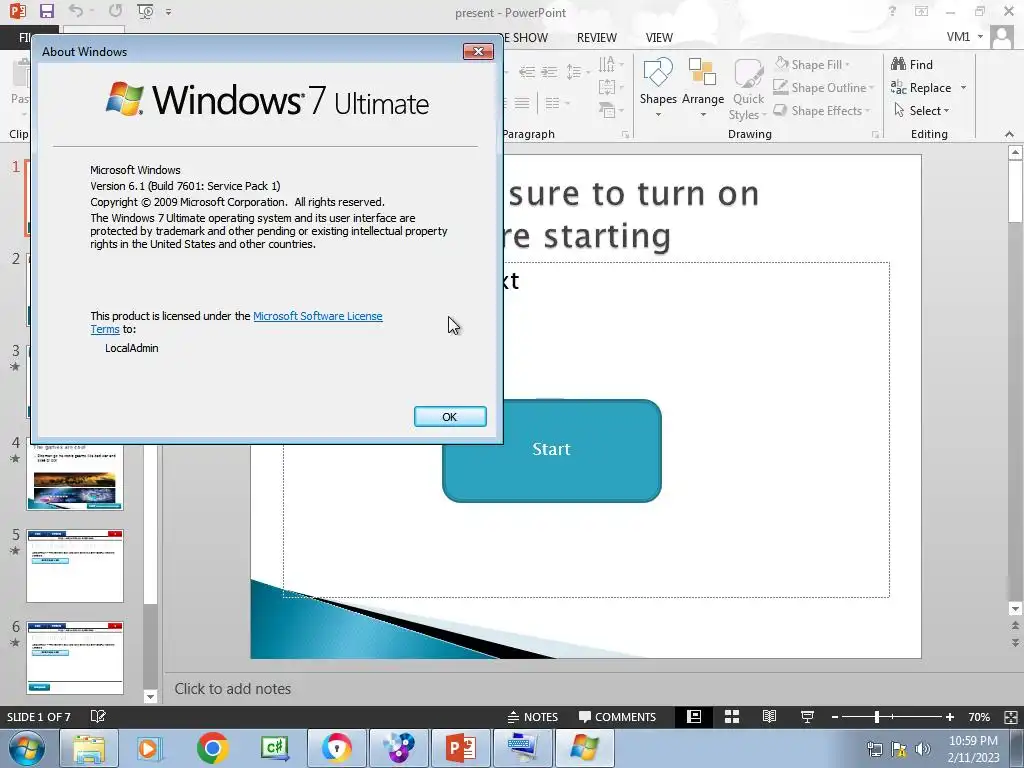
Task: Switch to Reading View
Action: tap(769, 716)
